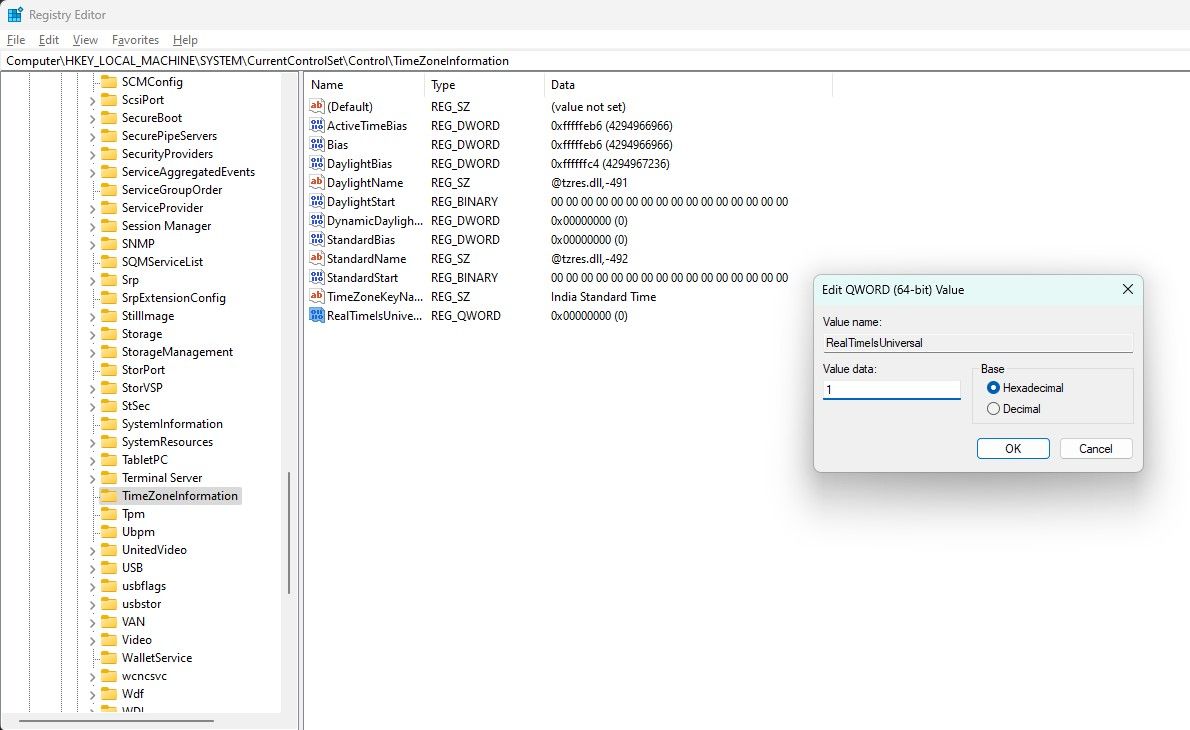Viewport: 1190px width, 730px height.
Task: Click the REG_BINARY icon beside DaylightStart
Action: [x=316, y=201]
